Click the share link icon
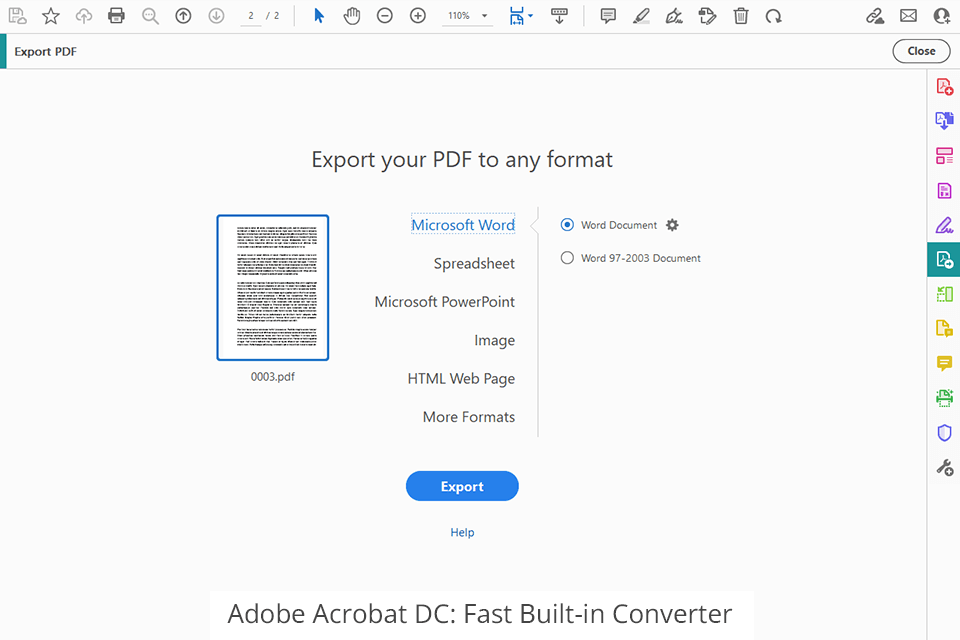Image resolution: width=960 pixels, height=640 pixels. point(875,16)
